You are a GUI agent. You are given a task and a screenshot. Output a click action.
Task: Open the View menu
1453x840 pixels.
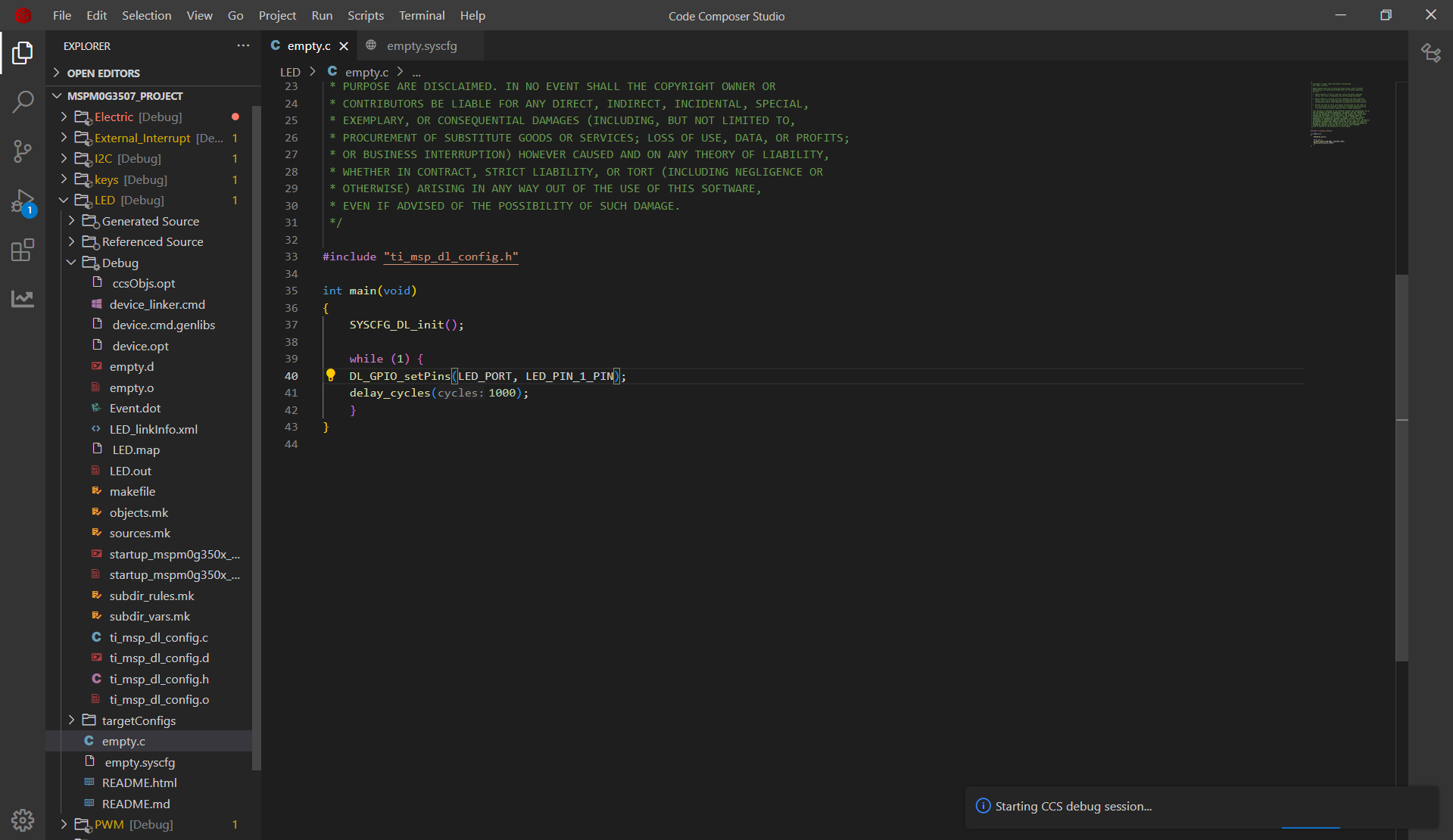click(199, 15)
